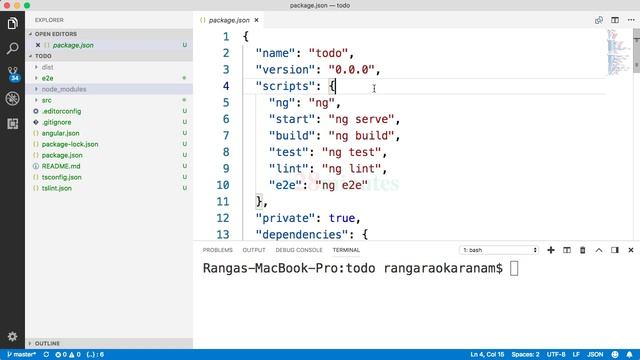Expand the Outline section
The height and width of the screenshot is (360, 640).
pyautogui.click(x=110, y=343)
